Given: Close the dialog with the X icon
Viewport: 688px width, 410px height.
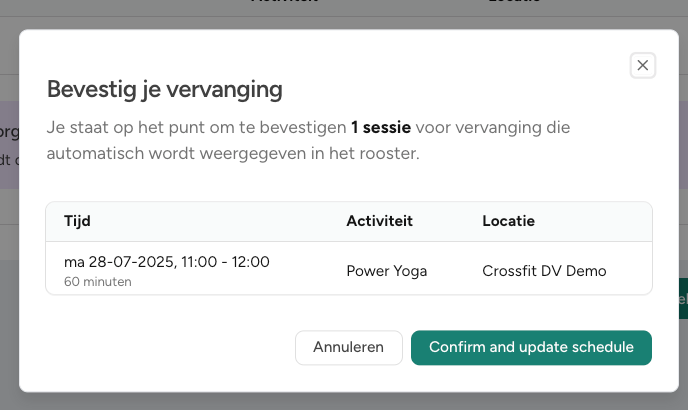Looking at the screenshot, I should pyautogui.click(x=642, y=65).
